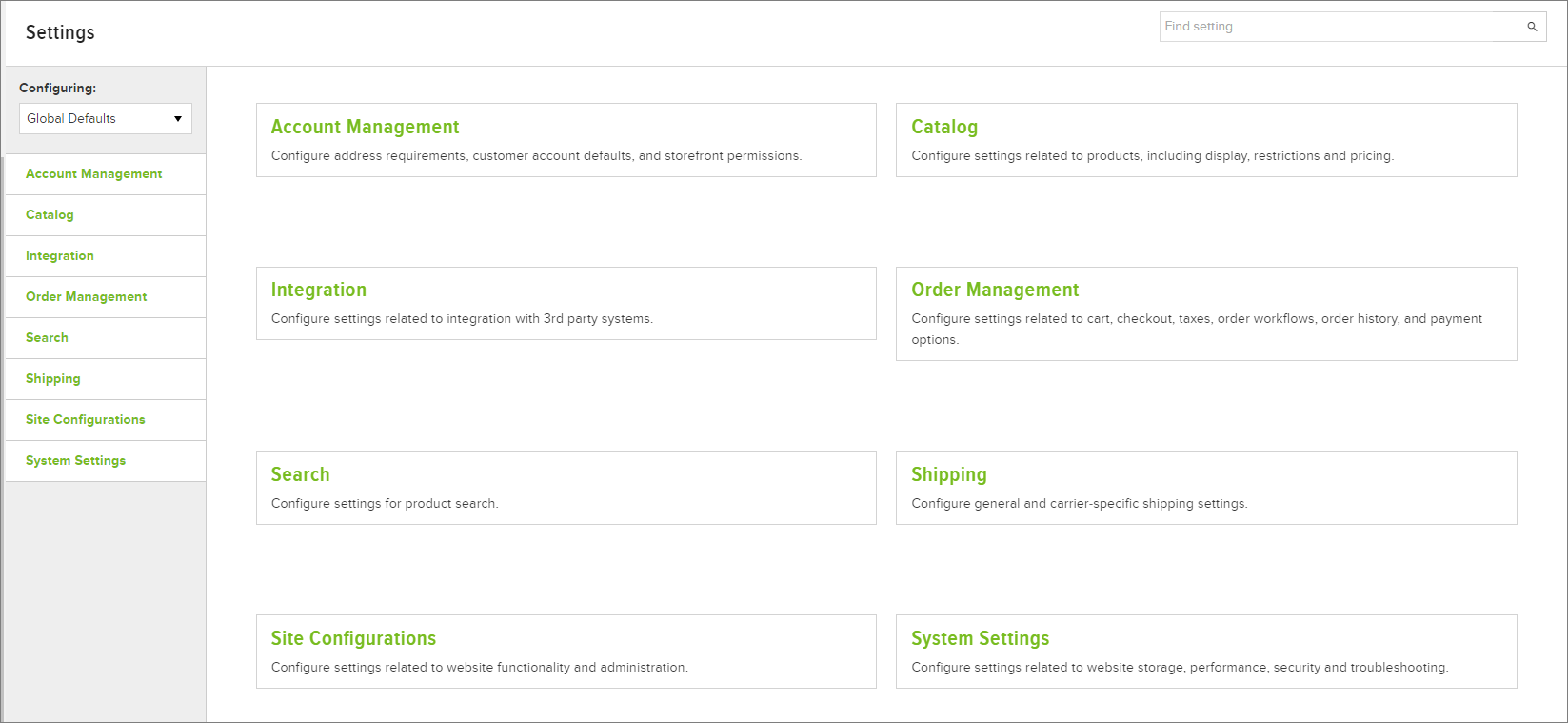Click the Account Management card heading
The height and width of the screenshot is (723, 1568).
click(x=365, y=127)
